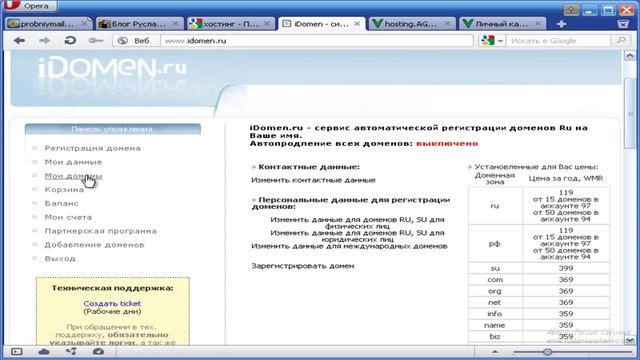Open the Корзина link
The image size is (640, 360).
[64, 190]
